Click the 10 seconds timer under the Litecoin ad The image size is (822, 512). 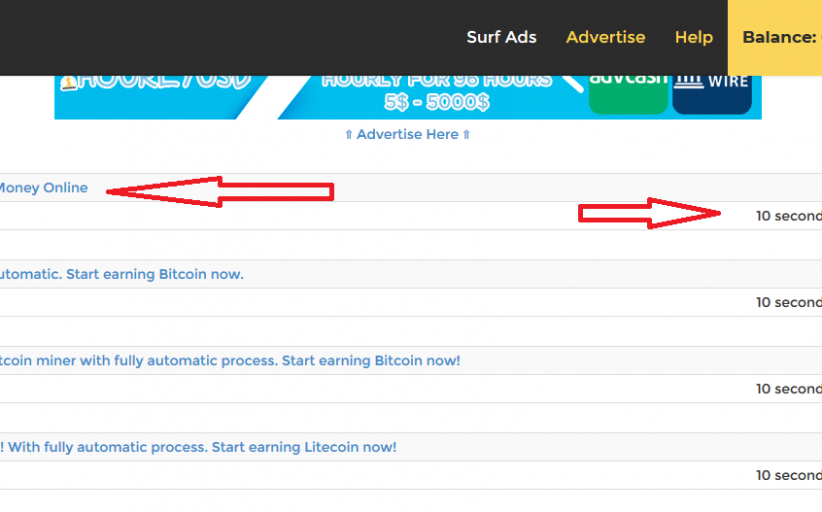(x=788, y=475)
